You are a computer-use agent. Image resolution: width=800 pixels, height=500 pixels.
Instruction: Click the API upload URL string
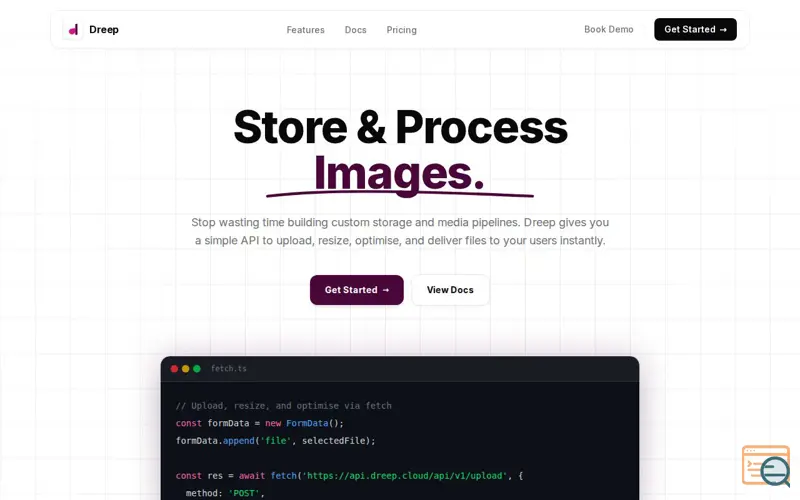(x=405, y=476)
